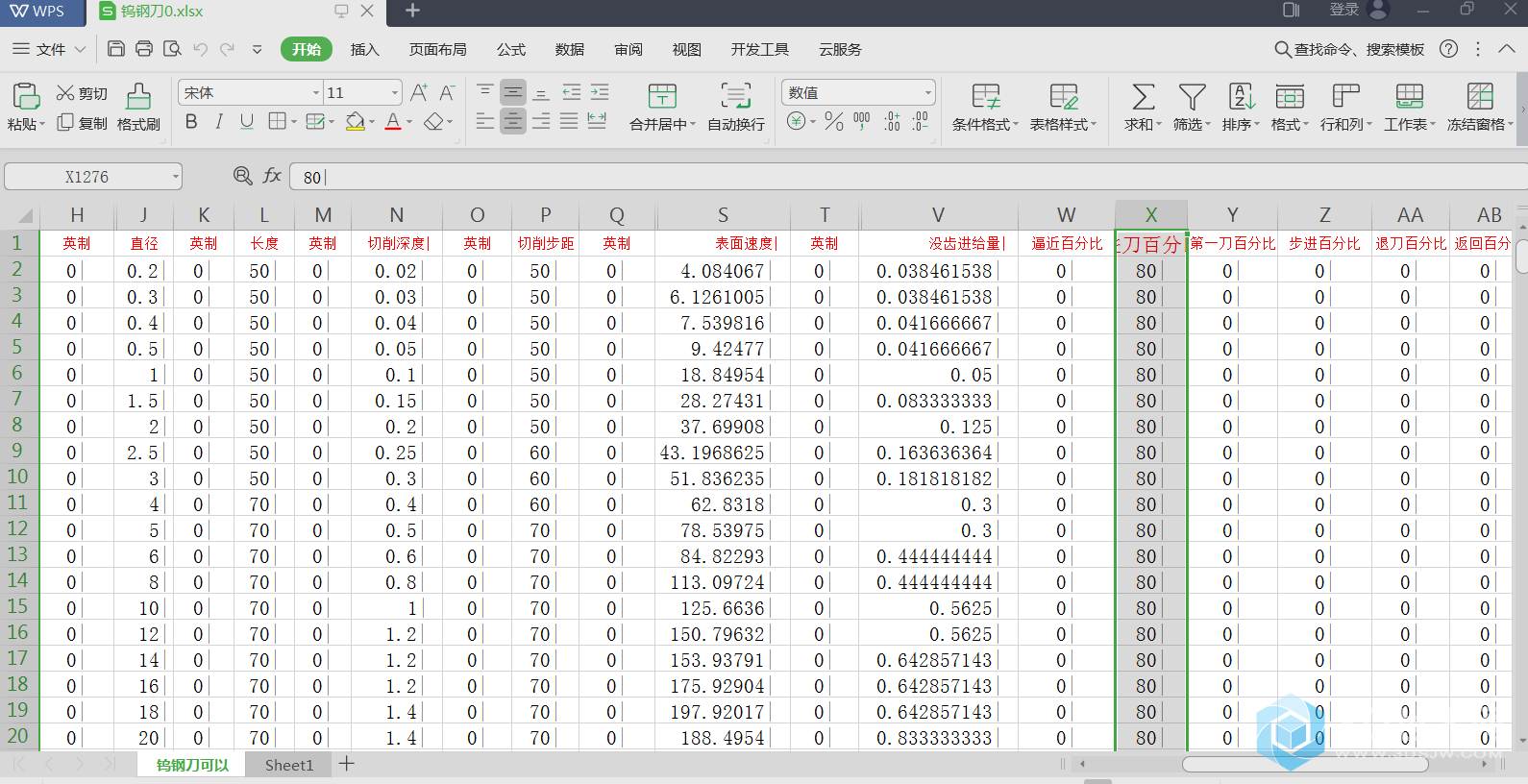
Task: Select column header S
Action: pos(723,215)
